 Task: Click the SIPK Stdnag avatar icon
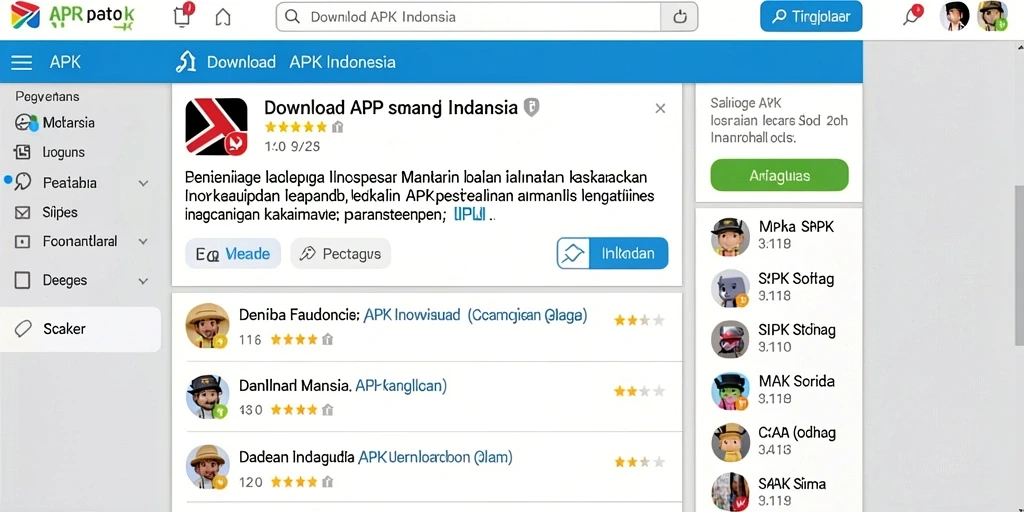[730, 339]
